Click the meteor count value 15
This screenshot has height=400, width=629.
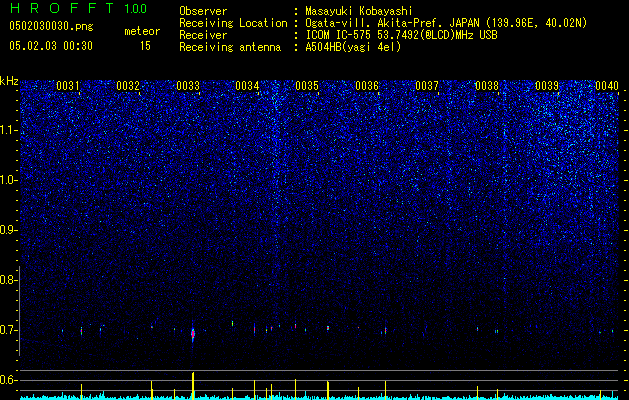click(x=145, y=46)
